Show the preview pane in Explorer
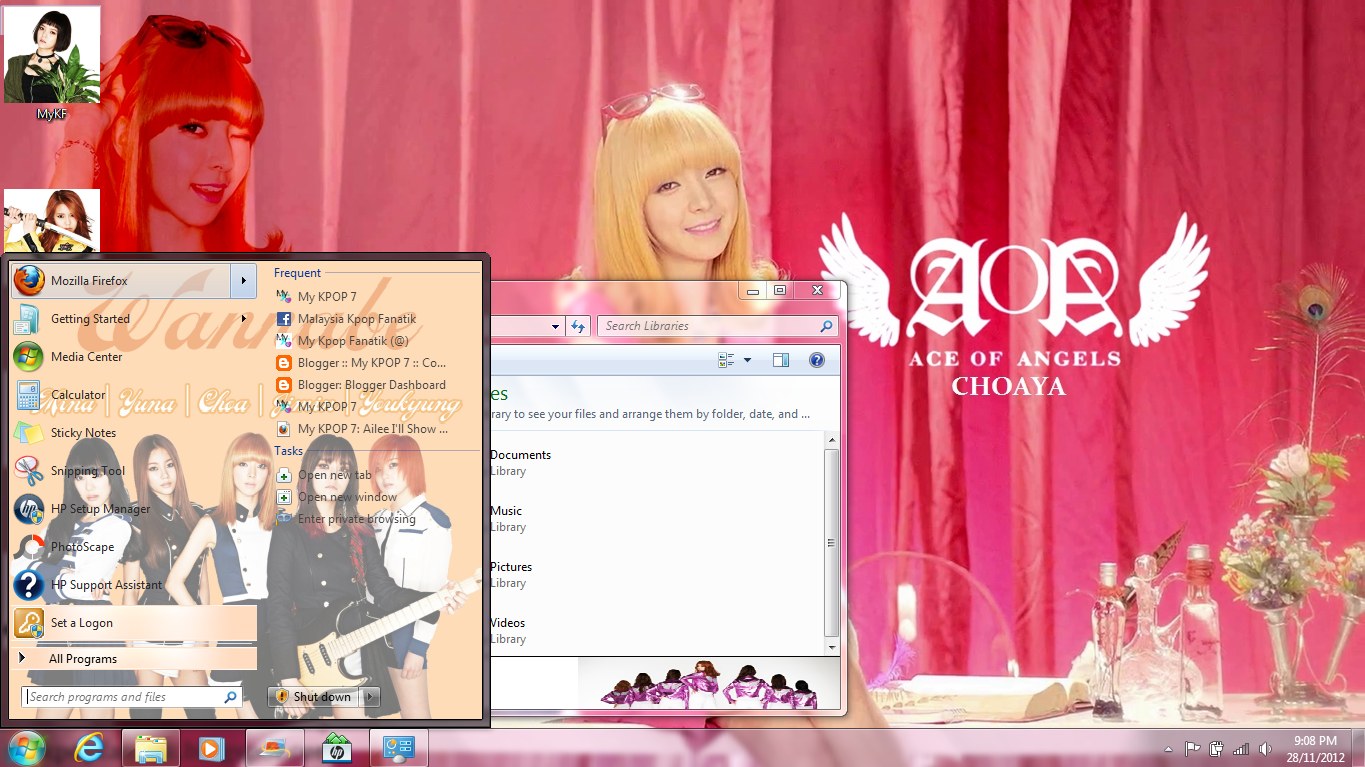 [781, 360]
